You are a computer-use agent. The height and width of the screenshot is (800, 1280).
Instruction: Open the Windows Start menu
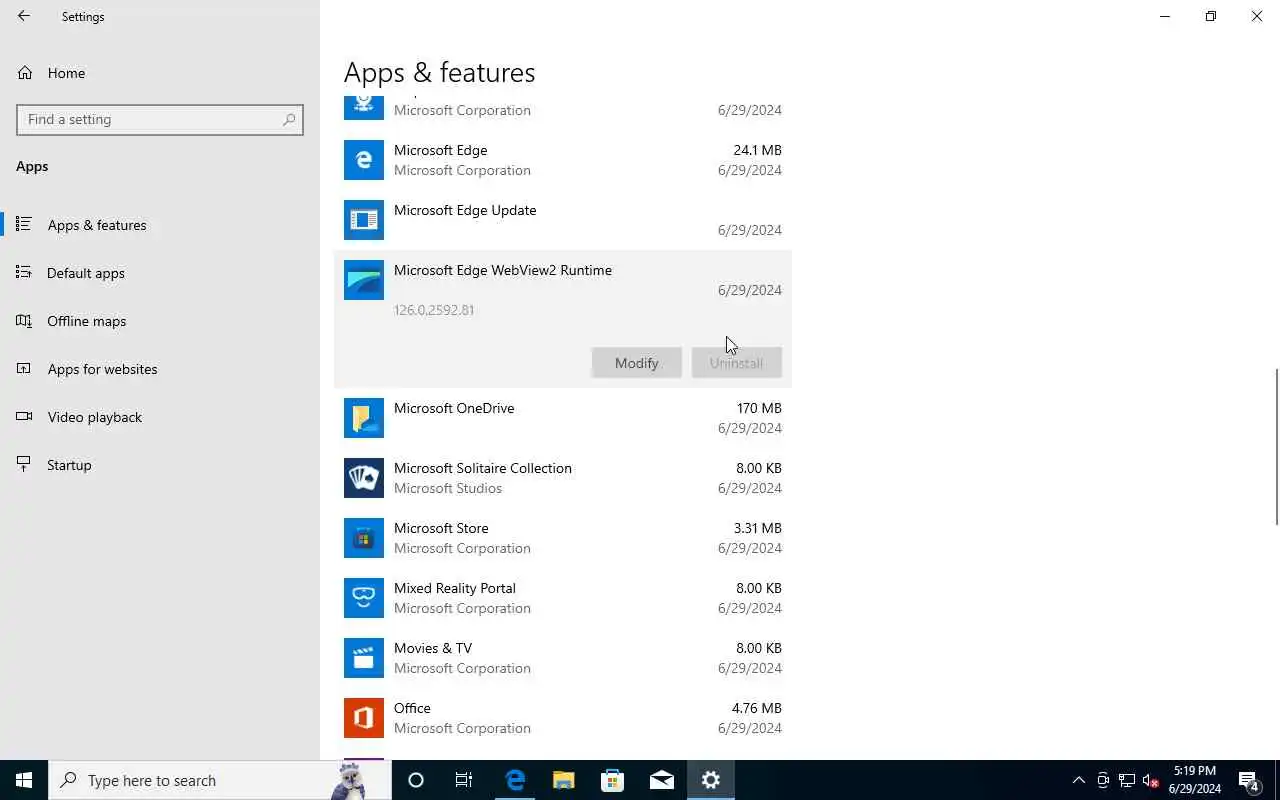(x=24, y=780)
